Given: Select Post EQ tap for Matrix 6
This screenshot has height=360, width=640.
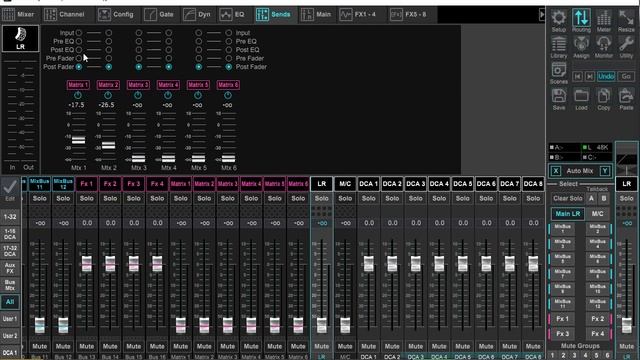Looking at the screenshot, I should coord(229,50).
